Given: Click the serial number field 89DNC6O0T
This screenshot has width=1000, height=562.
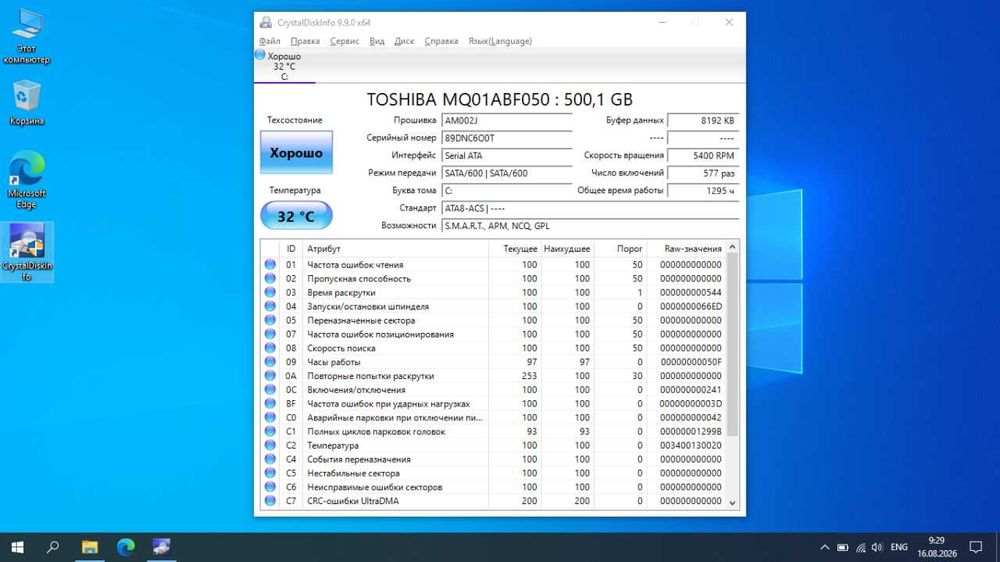Looking at the screenshot, I should coord(507,138).
